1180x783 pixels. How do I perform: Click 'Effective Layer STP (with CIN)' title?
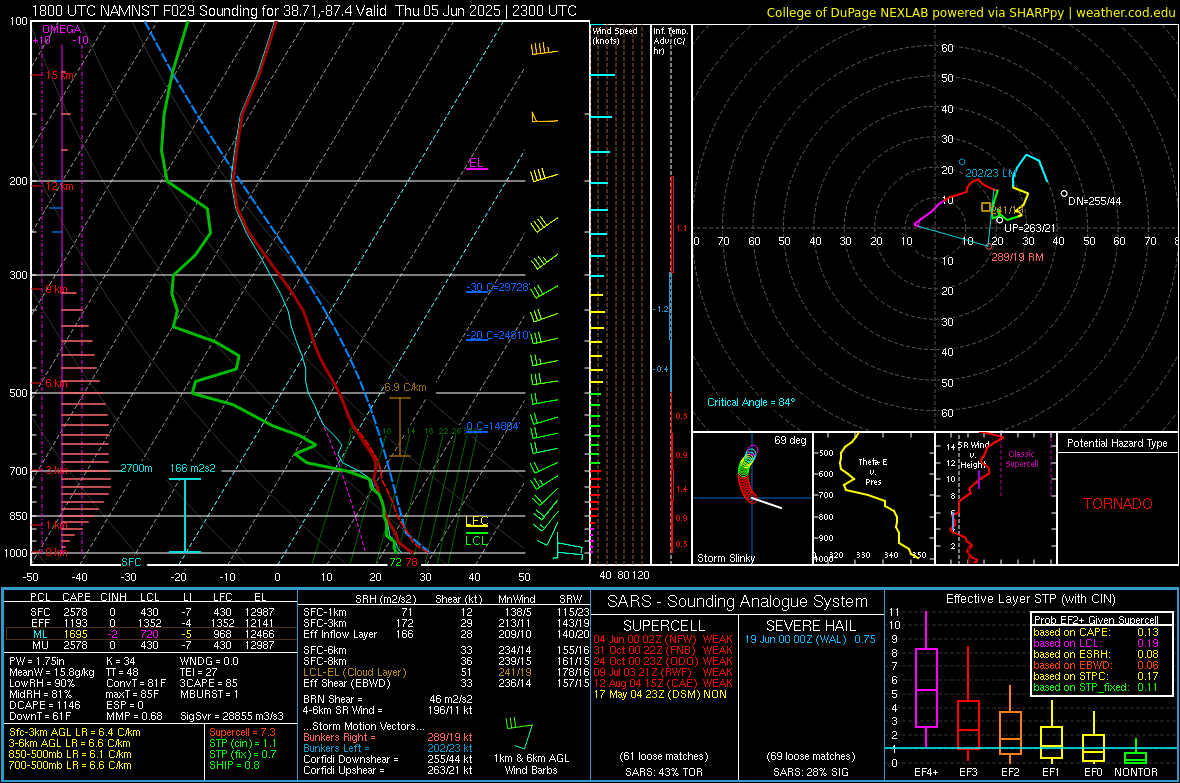1030,599
